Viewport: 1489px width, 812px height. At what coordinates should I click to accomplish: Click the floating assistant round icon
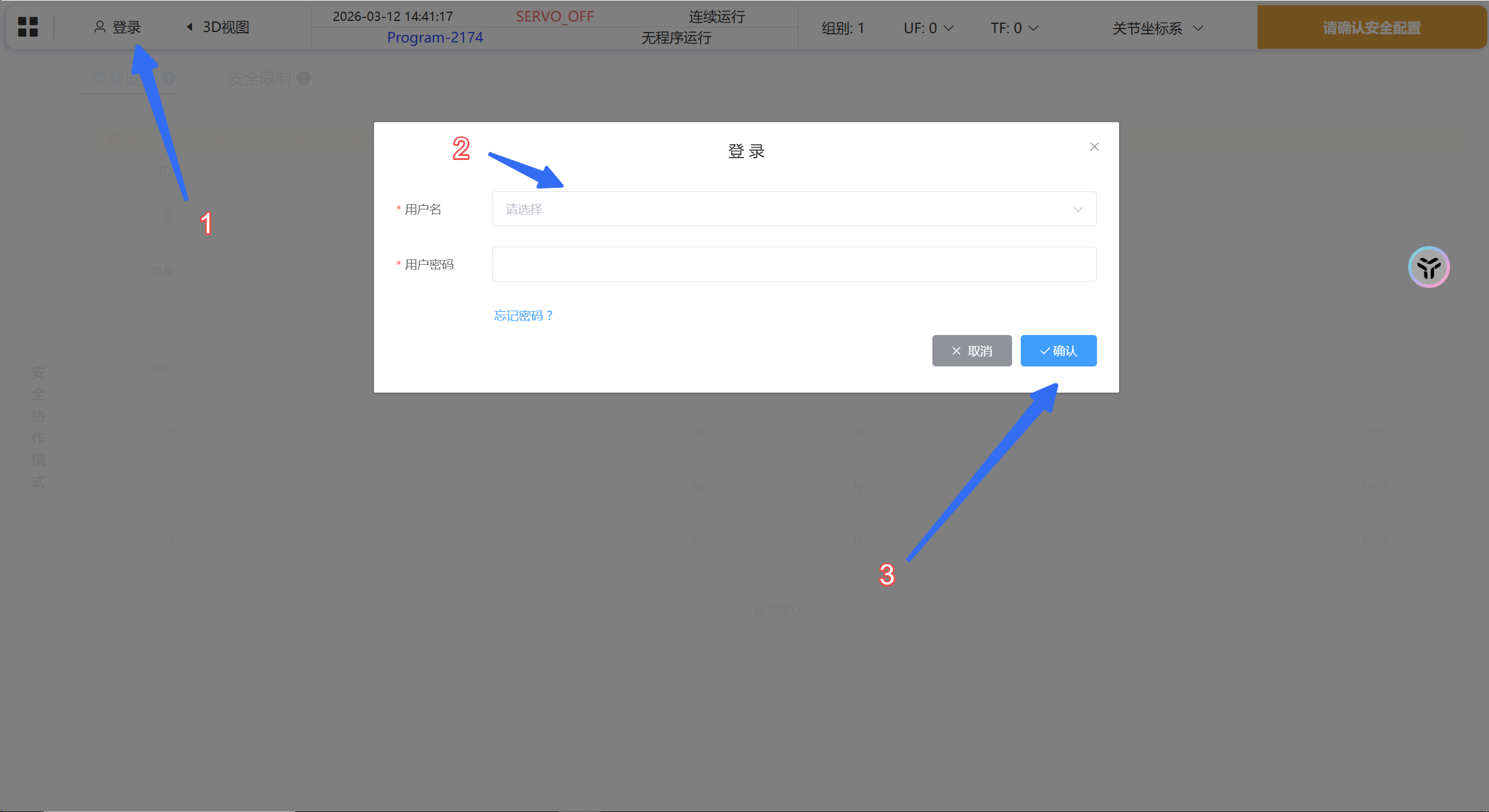click(x=1429, y=267)
